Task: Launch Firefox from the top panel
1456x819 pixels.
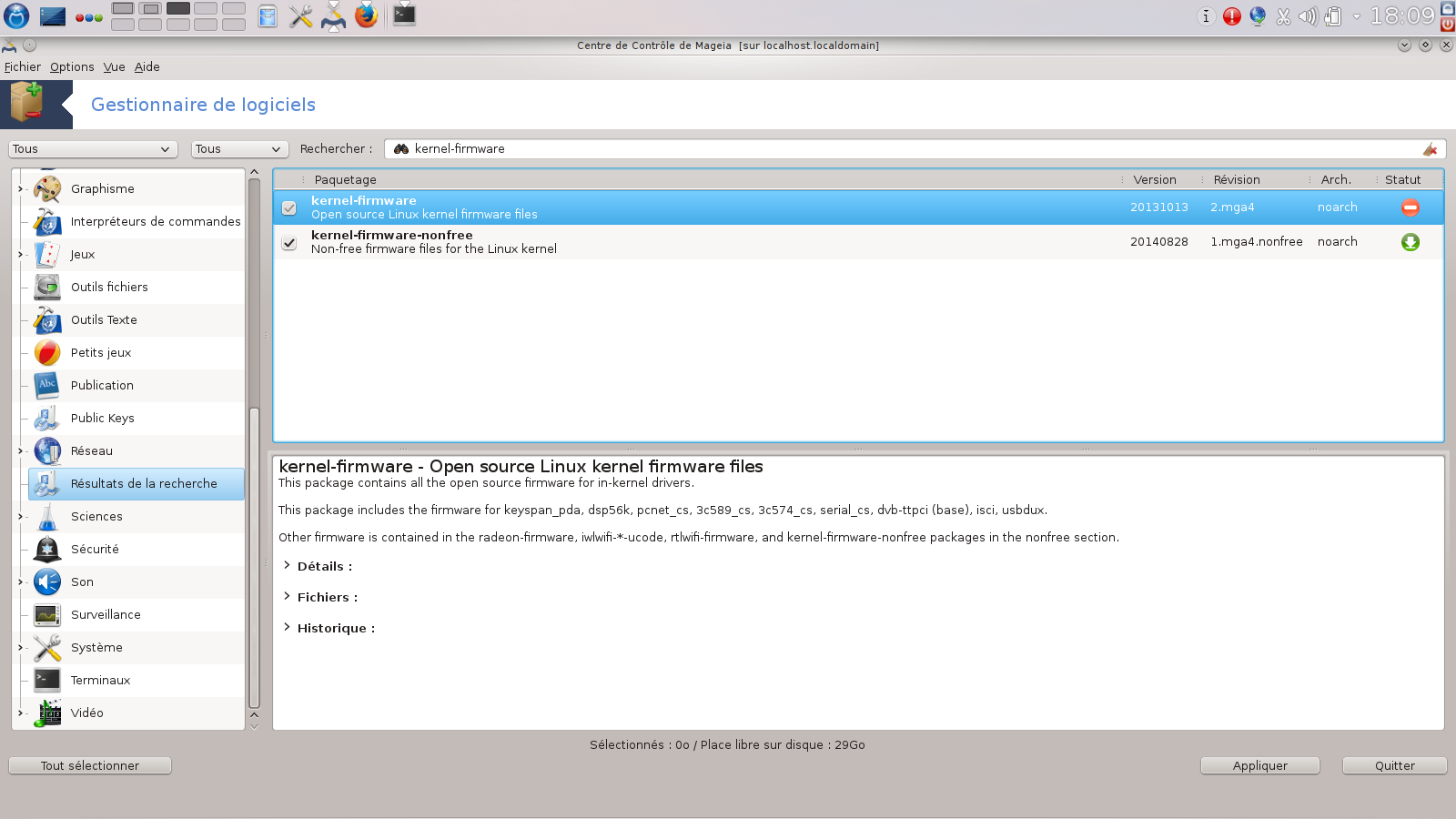Action: pos(367,15)
